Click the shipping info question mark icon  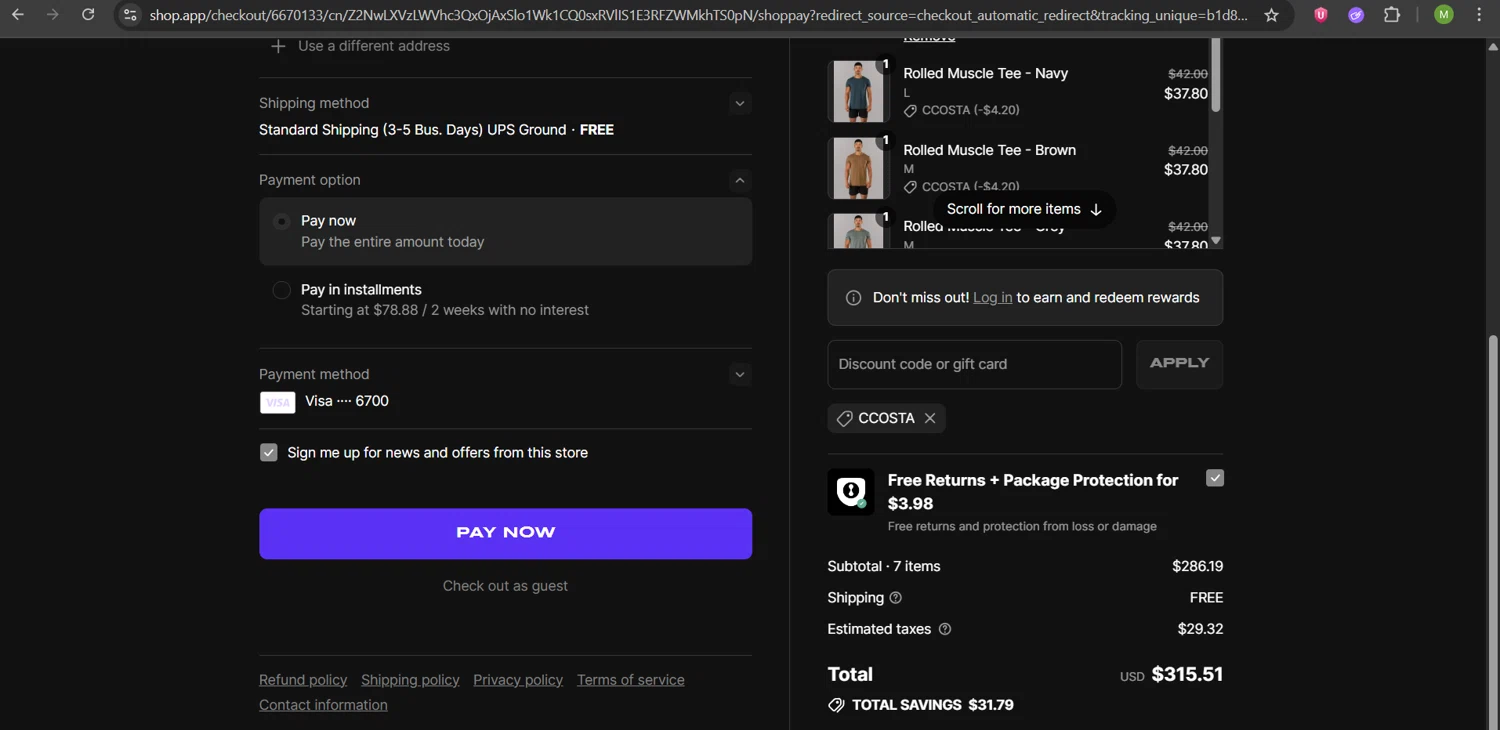point(896,598)
